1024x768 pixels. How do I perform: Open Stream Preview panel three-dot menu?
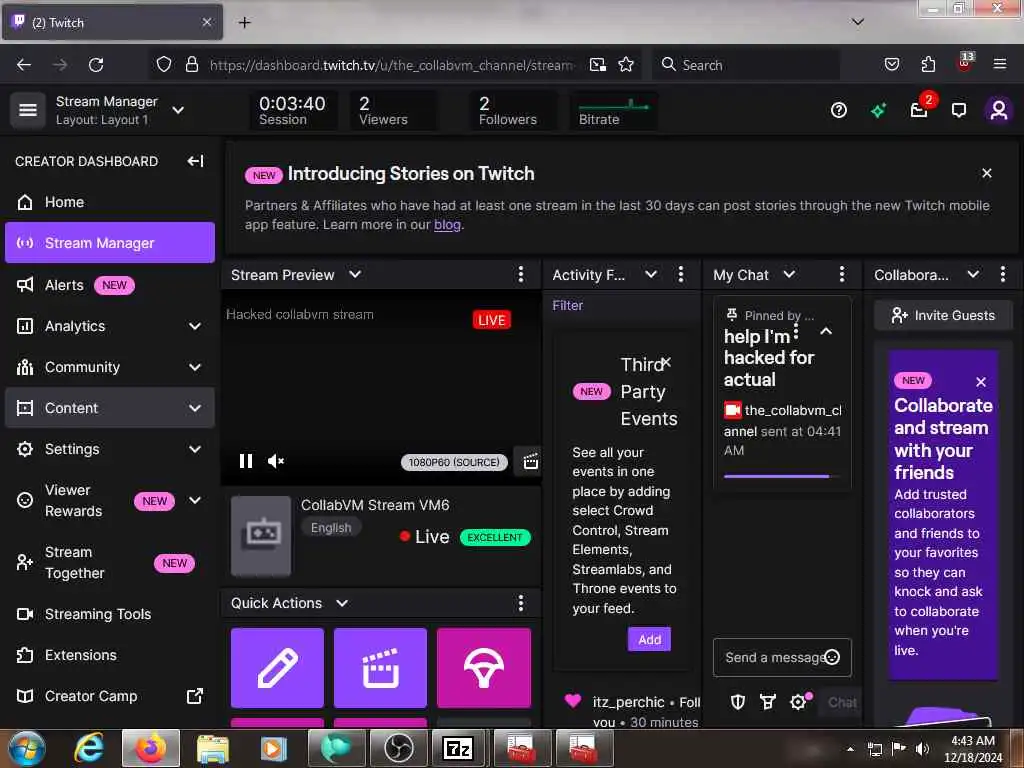(520, 274)
